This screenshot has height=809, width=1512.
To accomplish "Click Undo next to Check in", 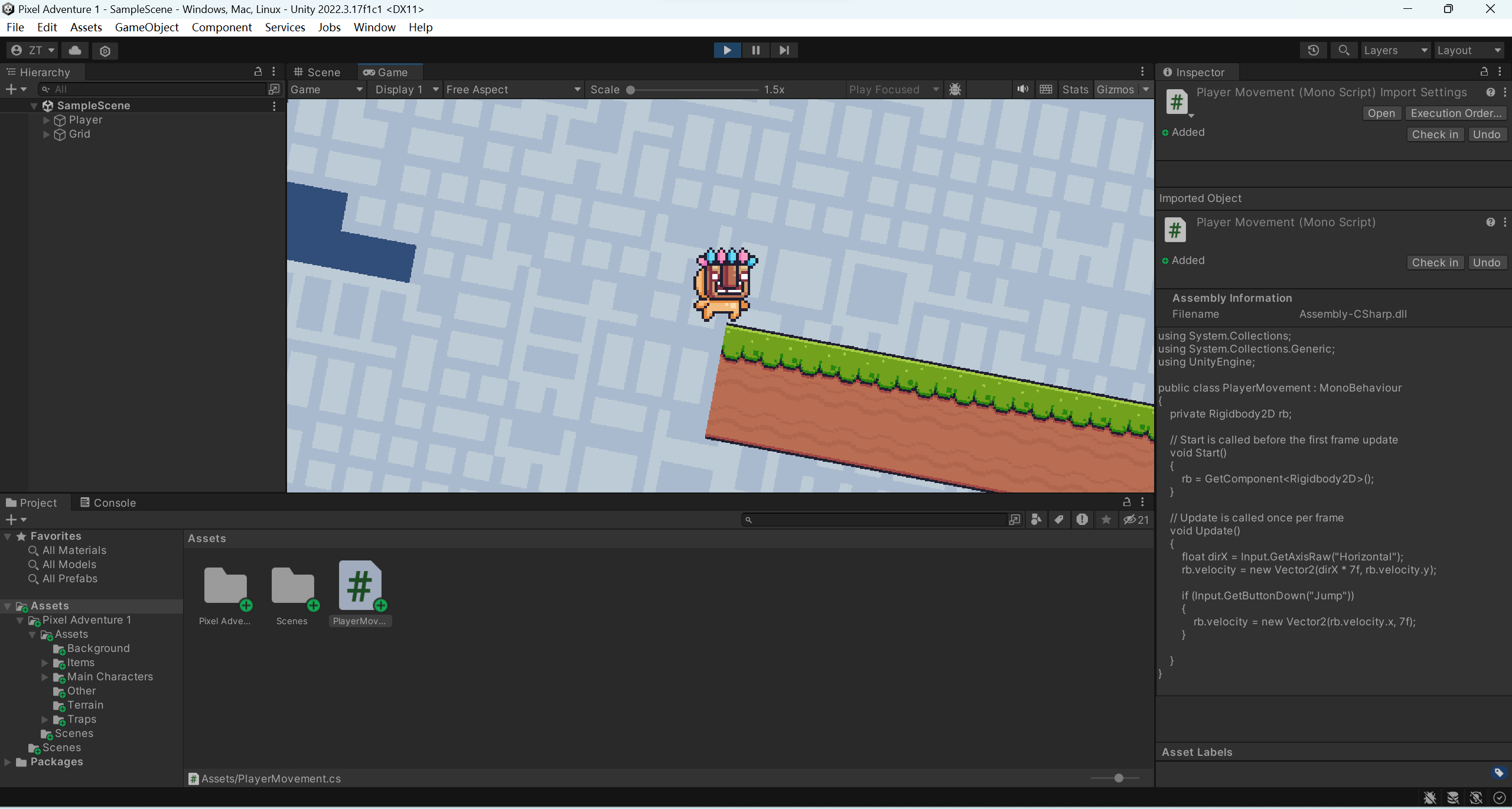I will point(1487,134).
